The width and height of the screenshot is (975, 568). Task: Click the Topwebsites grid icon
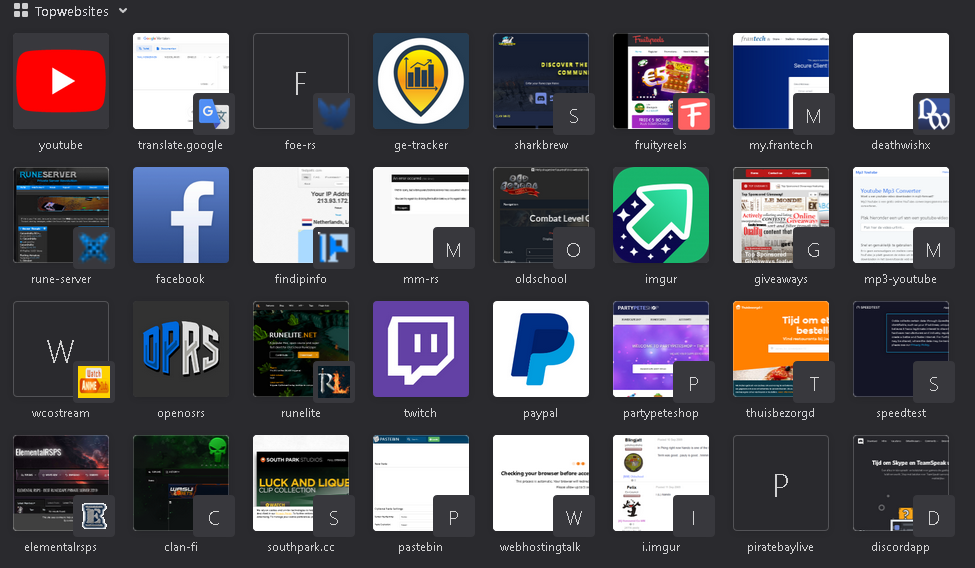click(21, 10)
